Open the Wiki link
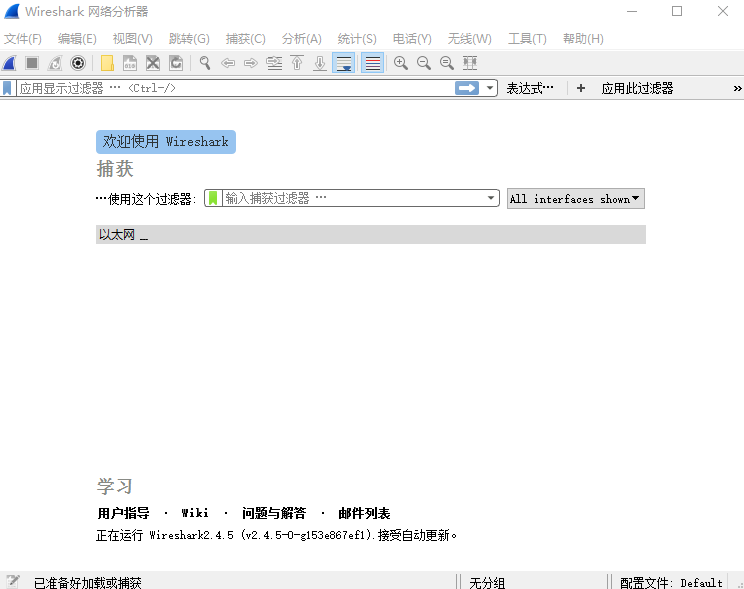 pyautogui.click(x=195, y=513)
